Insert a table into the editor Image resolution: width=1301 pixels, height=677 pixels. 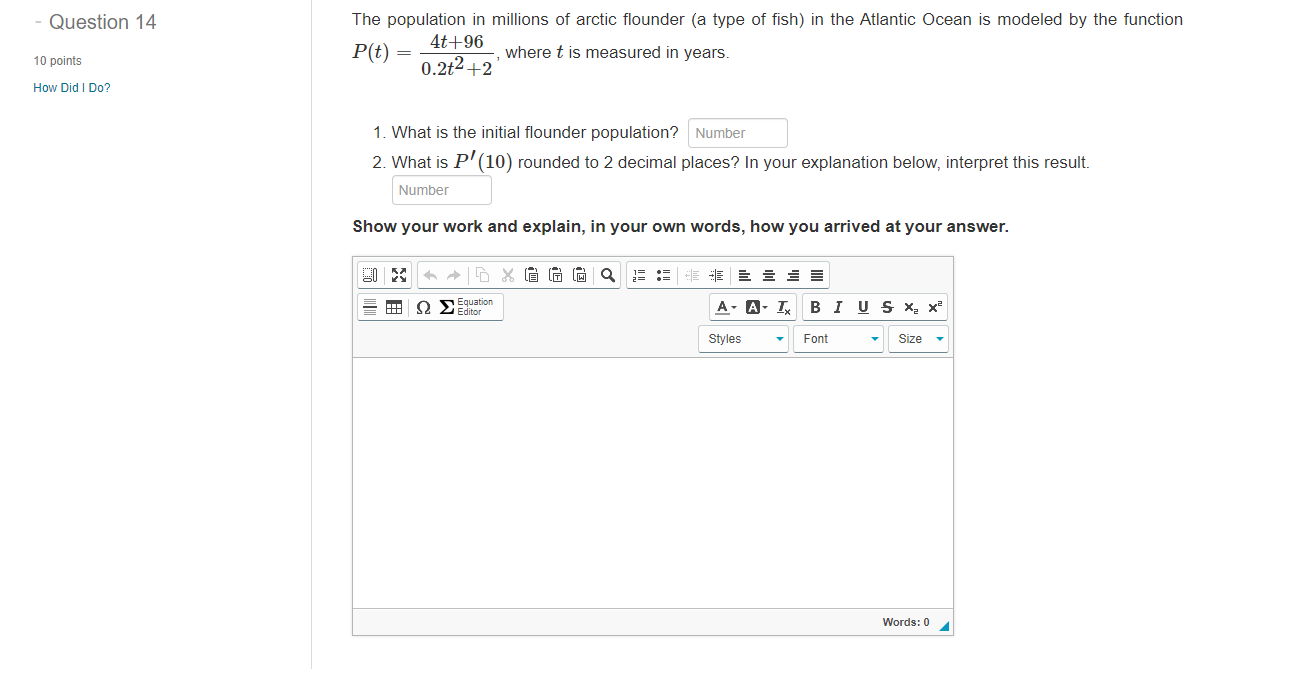coord(393,307)
